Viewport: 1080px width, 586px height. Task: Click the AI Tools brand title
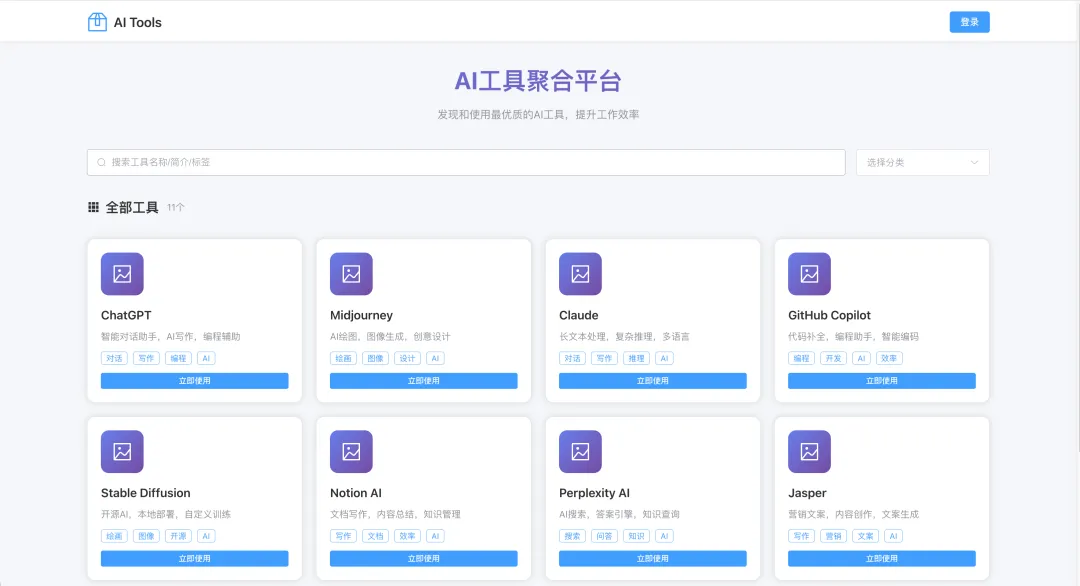click(137, 23)
